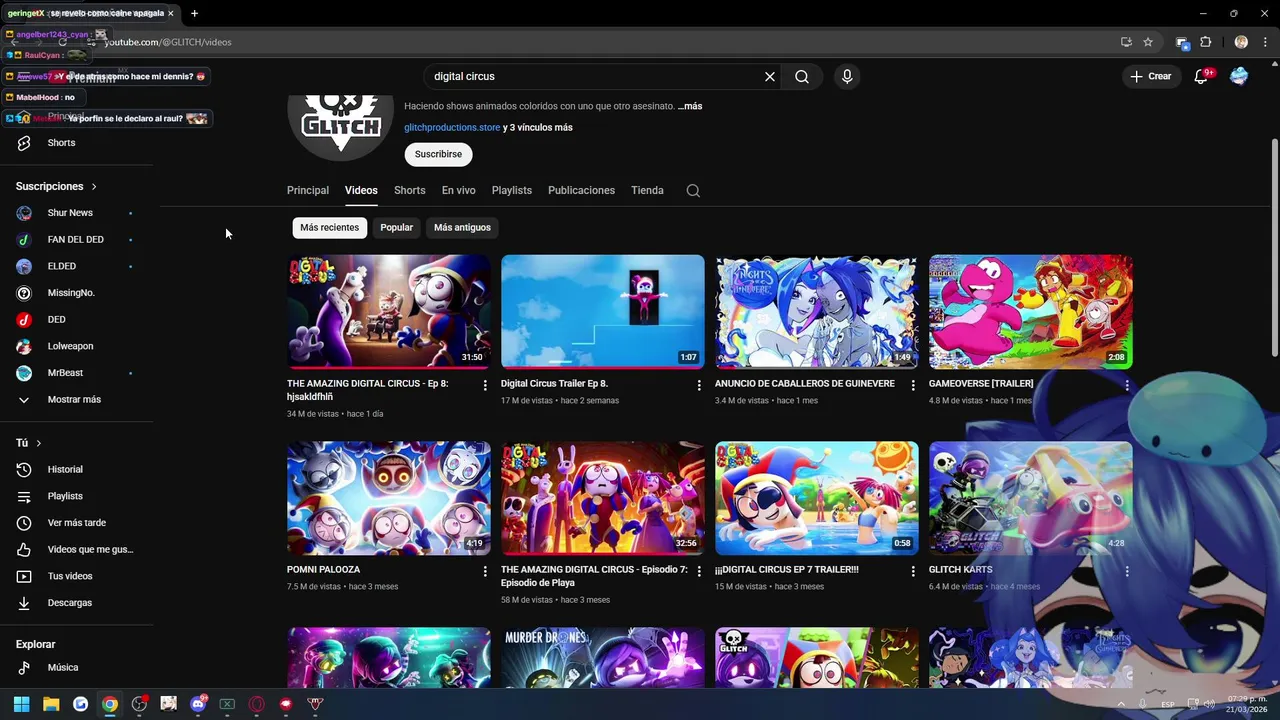Open Opera from the taskbar

[x=256, y=704]
